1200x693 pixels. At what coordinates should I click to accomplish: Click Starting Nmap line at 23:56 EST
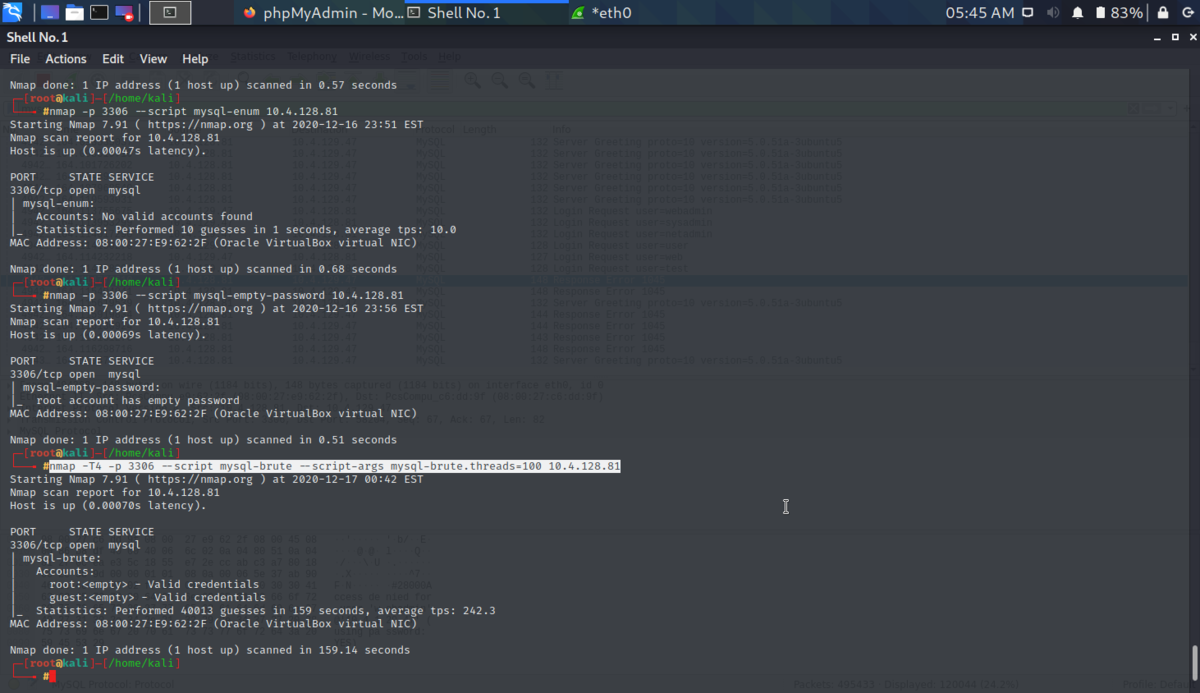216,309
